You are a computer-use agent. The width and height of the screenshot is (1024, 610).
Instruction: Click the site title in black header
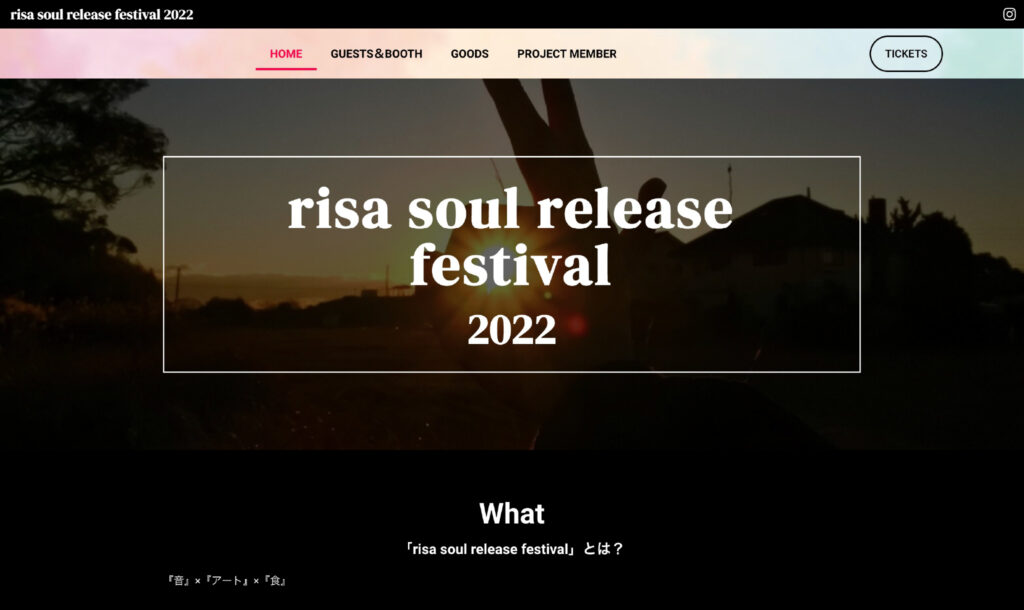(102, 14)
